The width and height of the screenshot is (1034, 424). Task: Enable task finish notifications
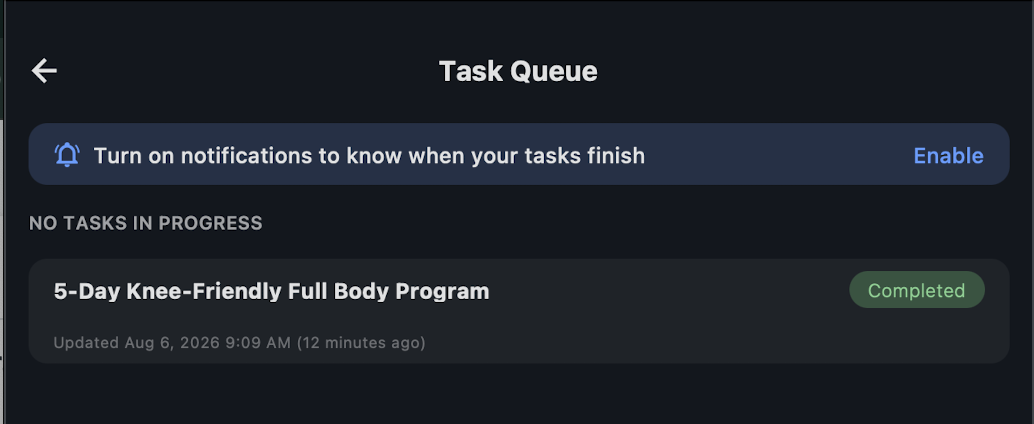click(x=948, y=156)
